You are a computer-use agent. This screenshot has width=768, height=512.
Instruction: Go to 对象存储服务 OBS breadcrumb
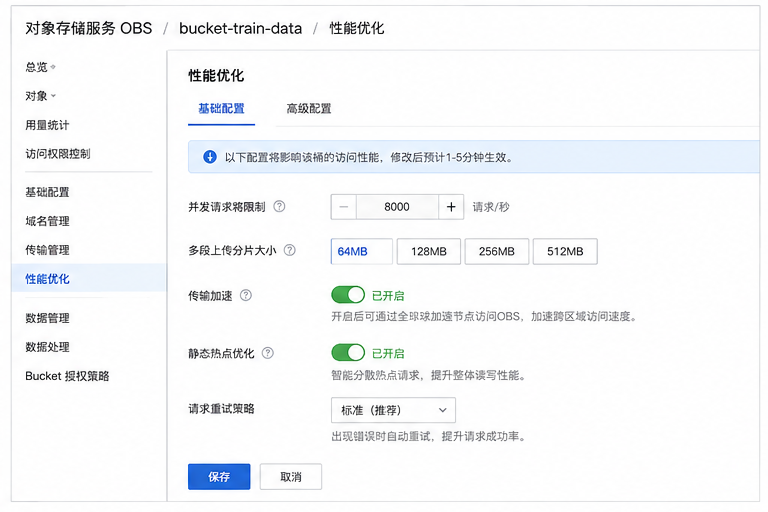89,28
